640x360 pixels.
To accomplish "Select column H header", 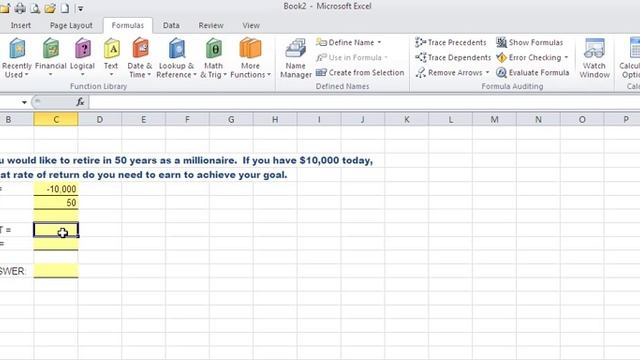I will (275, 120).
